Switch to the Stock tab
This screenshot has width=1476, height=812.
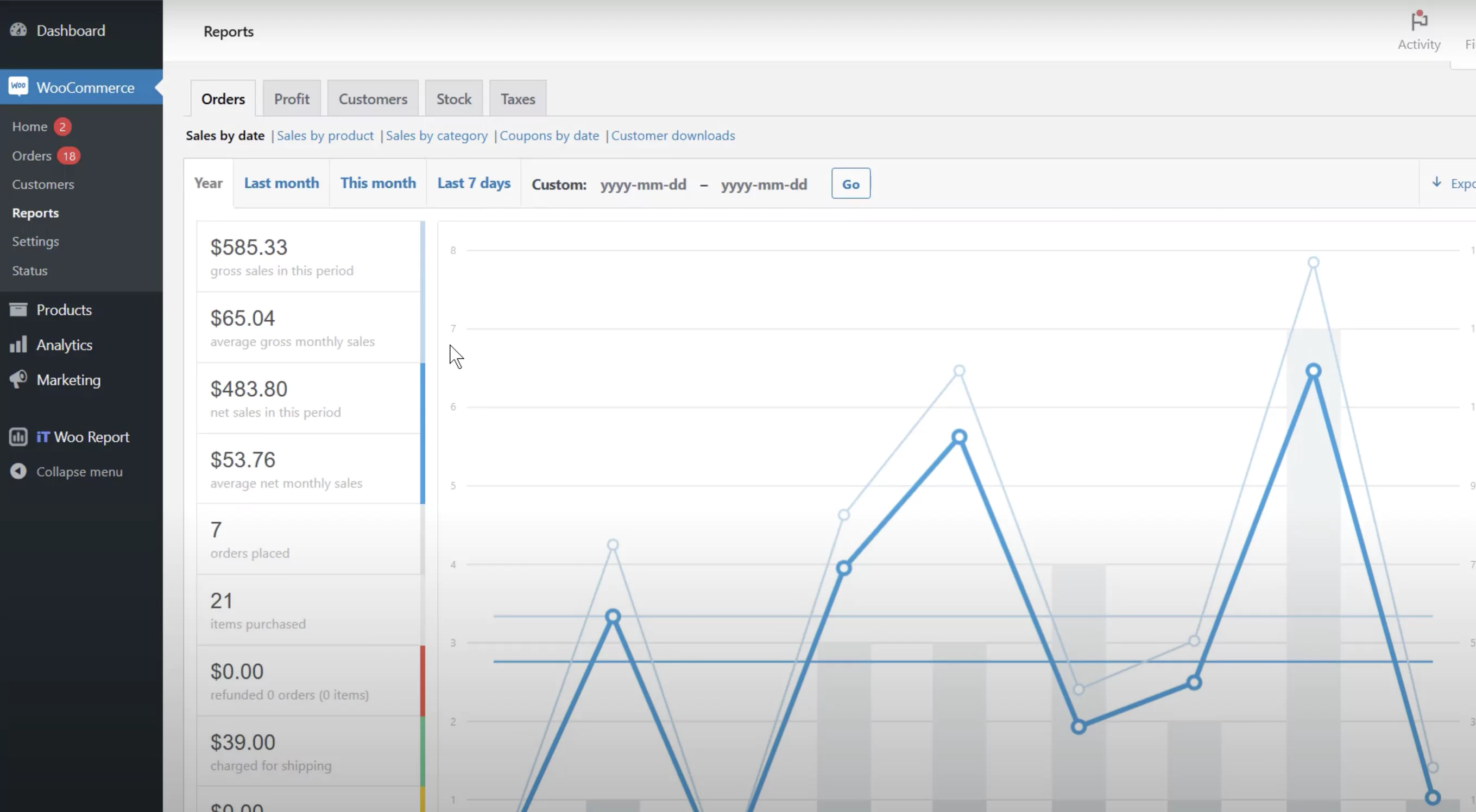tap(454, 98)
